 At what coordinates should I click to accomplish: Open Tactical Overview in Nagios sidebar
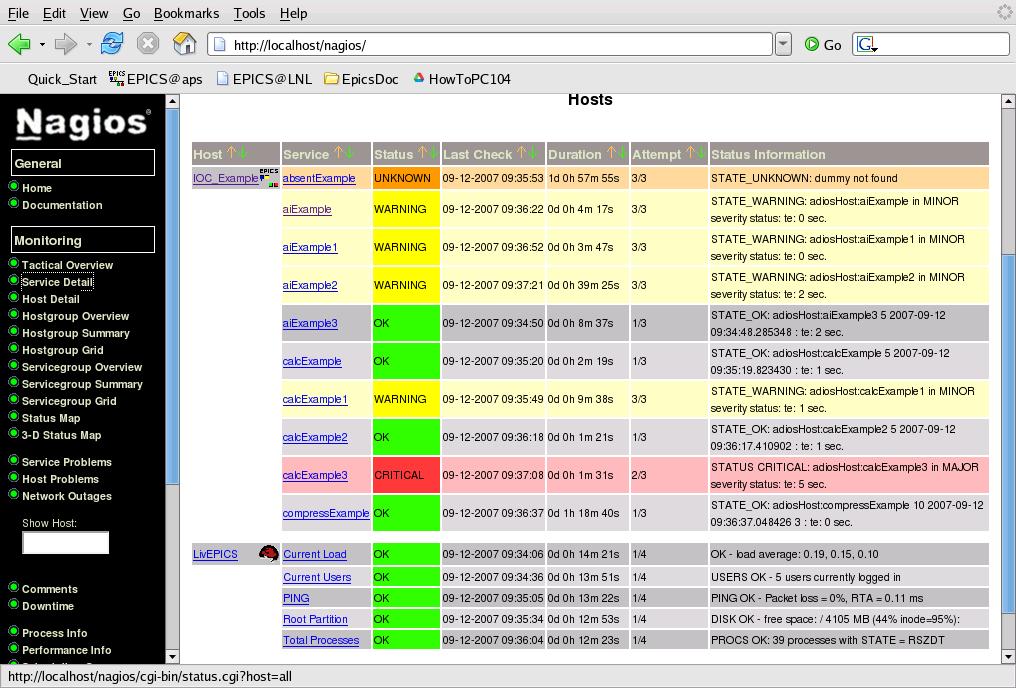[67, 265]
